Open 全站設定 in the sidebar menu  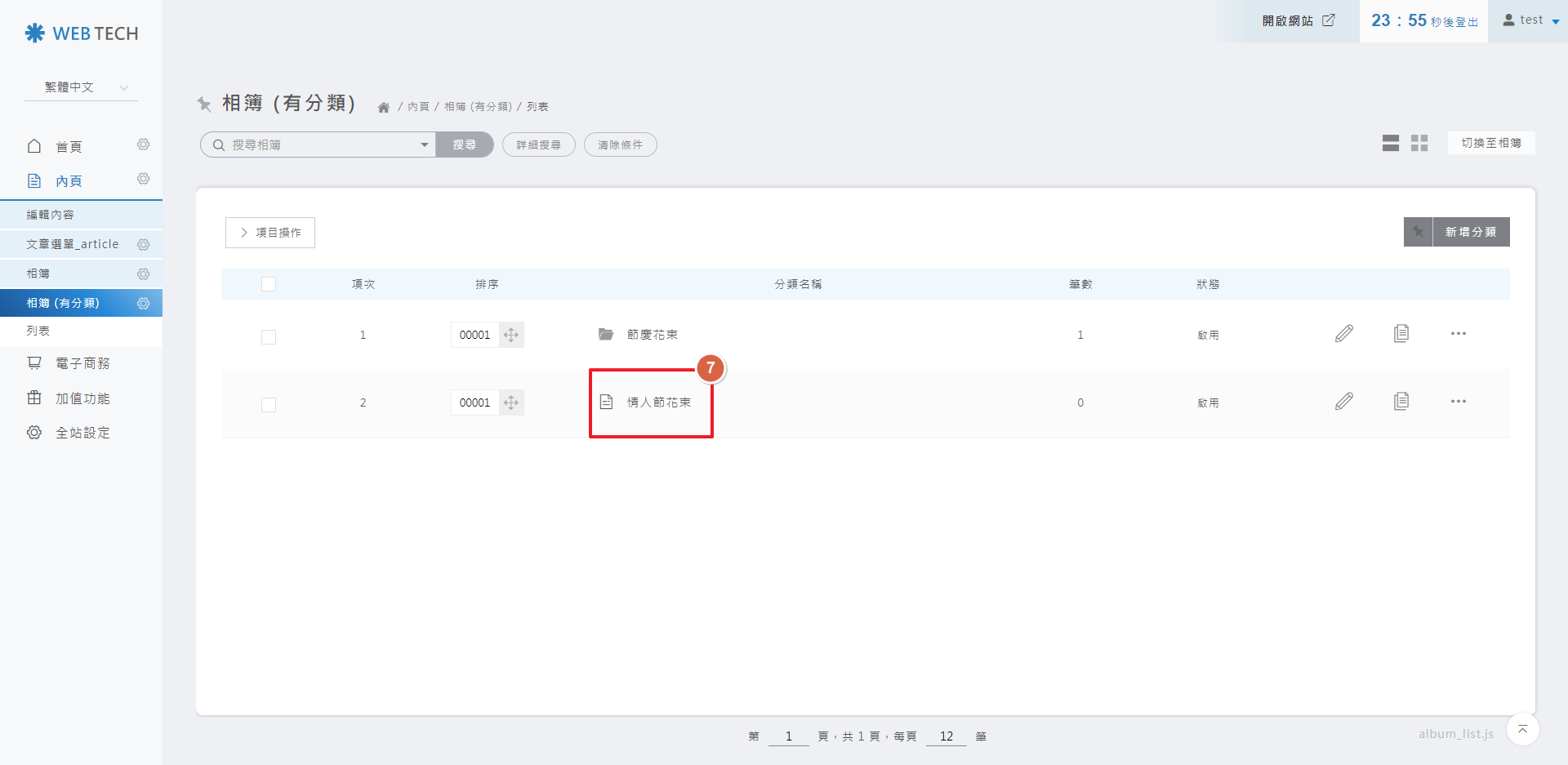coord(82,433)
